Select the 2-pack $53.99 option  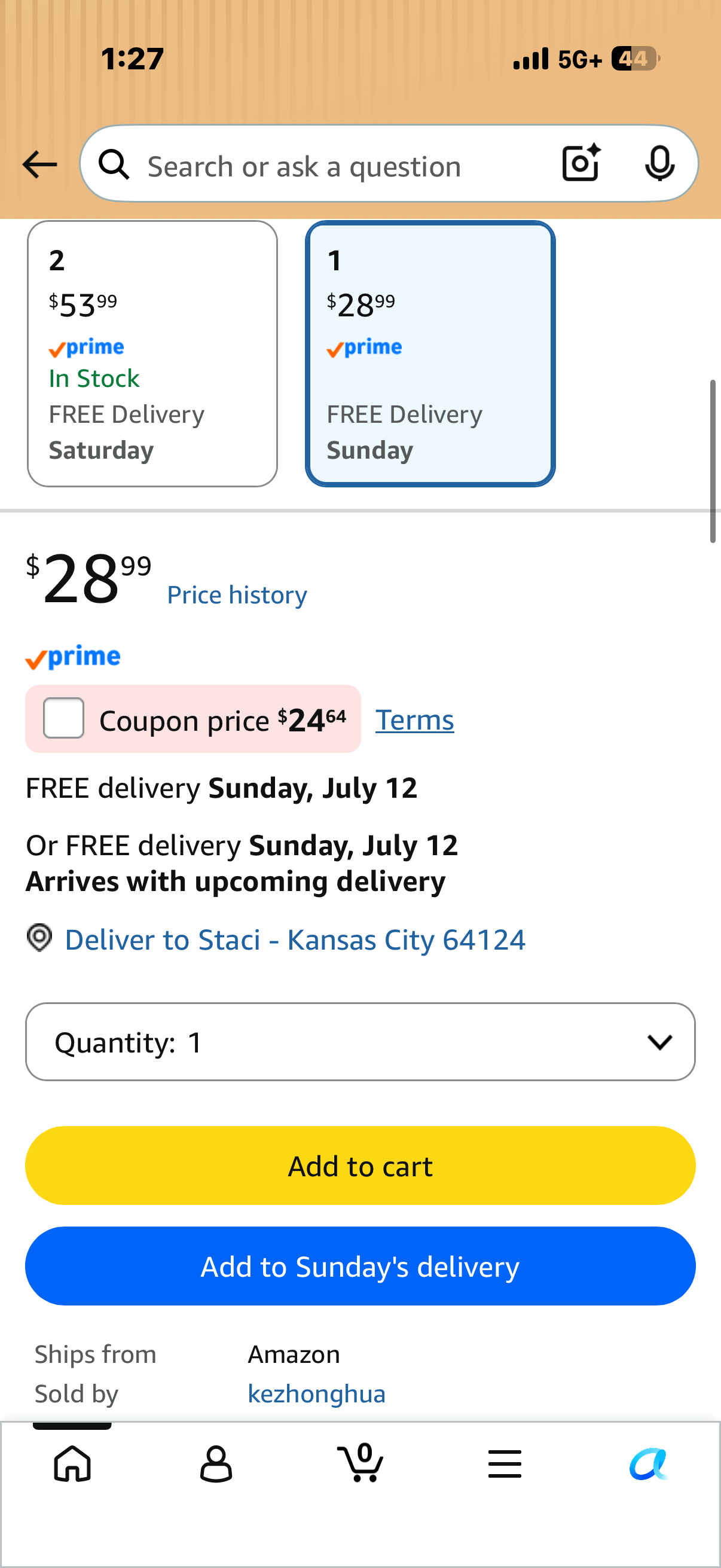click(x=152, y=353)
